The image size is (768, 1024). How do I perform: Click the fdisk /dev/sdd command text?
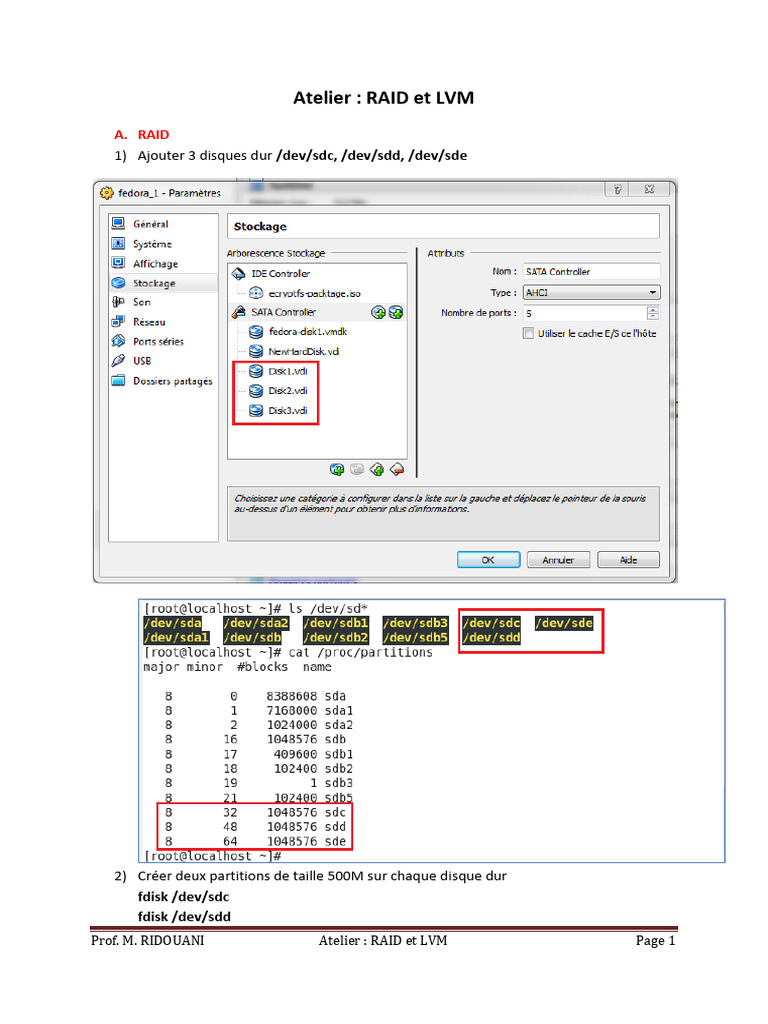(184, 917)
